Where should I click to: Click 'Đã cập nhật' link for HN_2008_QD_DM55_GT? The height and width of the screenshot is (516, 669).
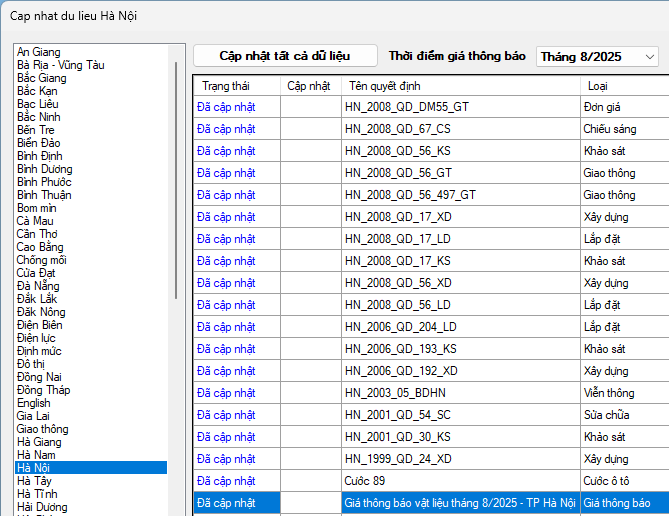click(226, 107)
